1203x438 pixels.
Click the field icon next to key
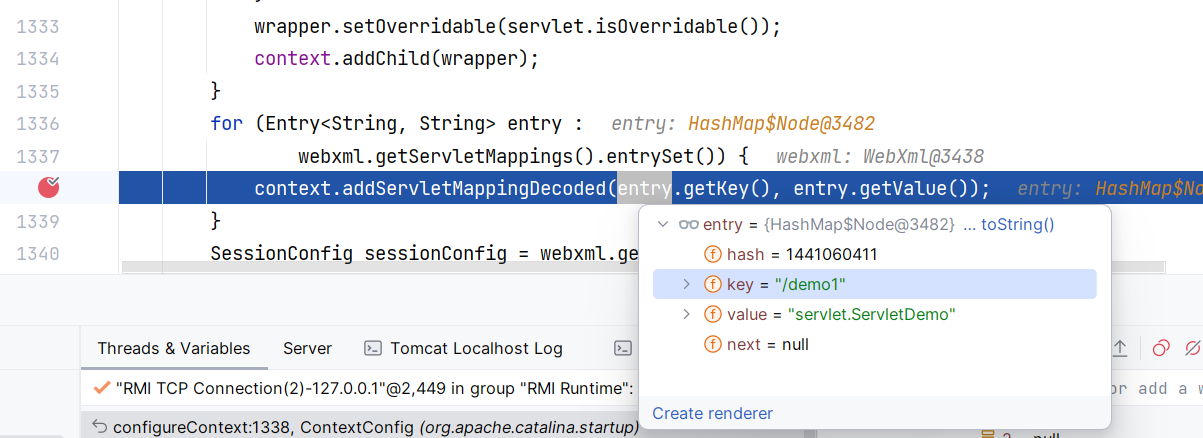click(713, 285)
